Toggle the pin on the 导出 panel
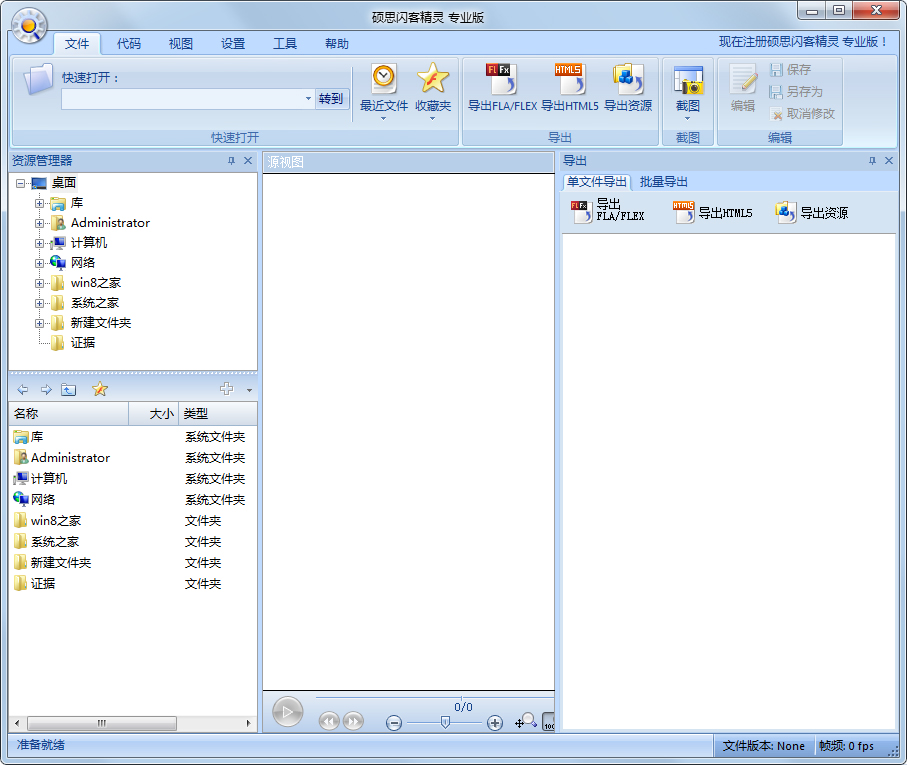This screenshot has width=907, height=765. coord(872,161)
